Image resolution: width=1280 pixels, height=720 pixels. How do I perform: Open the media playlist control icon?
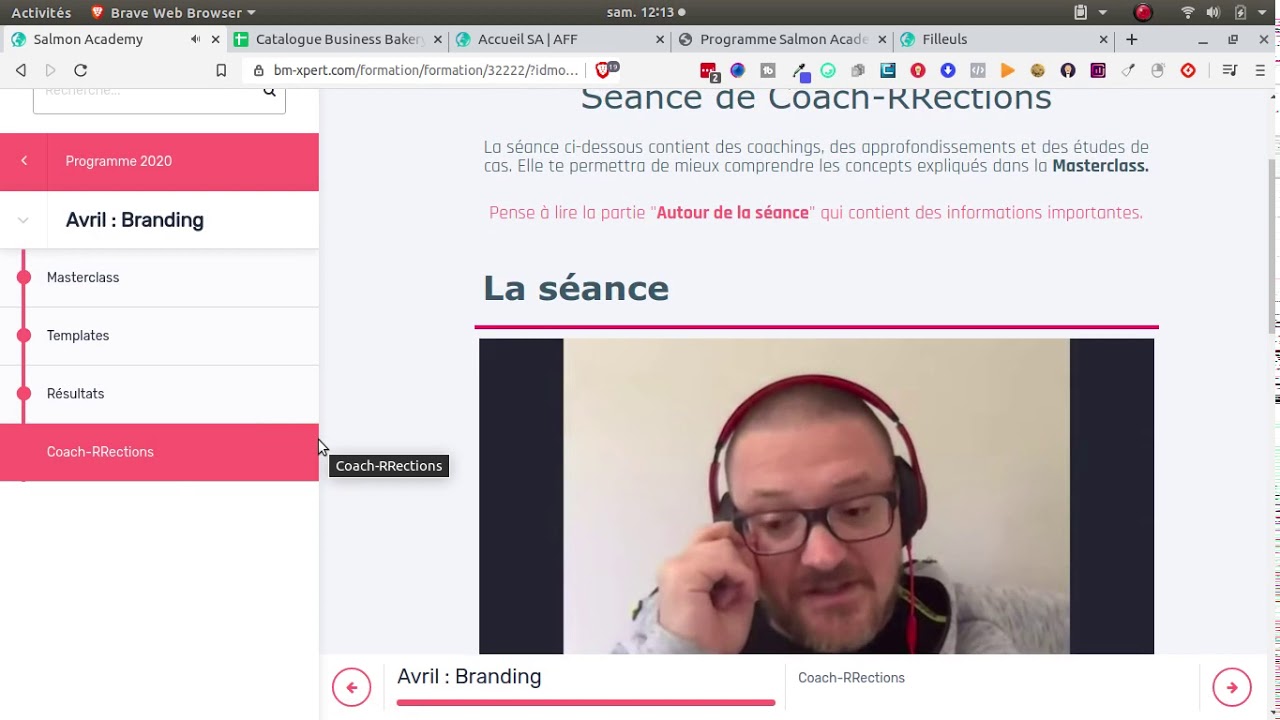(x=1230, y=70)
